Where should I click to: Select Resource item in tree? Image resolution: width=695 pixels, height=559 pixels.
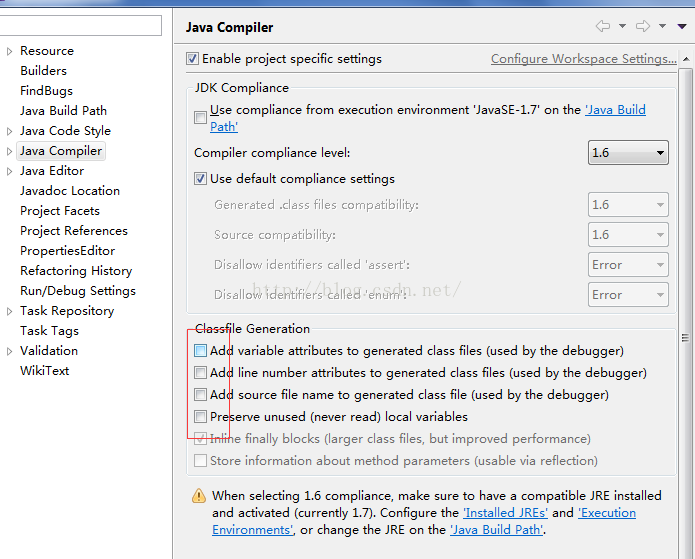47,51
